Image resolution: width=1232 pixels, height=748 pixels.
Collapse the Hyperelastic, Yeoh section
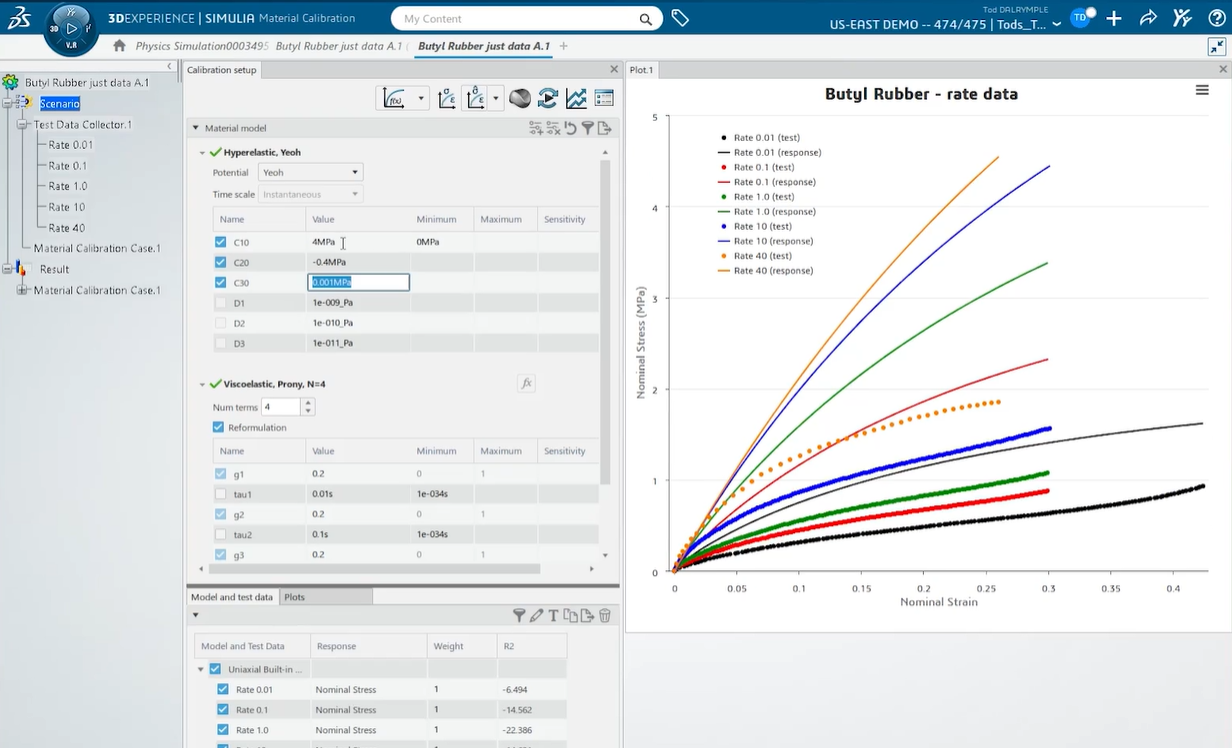[203, 152]
